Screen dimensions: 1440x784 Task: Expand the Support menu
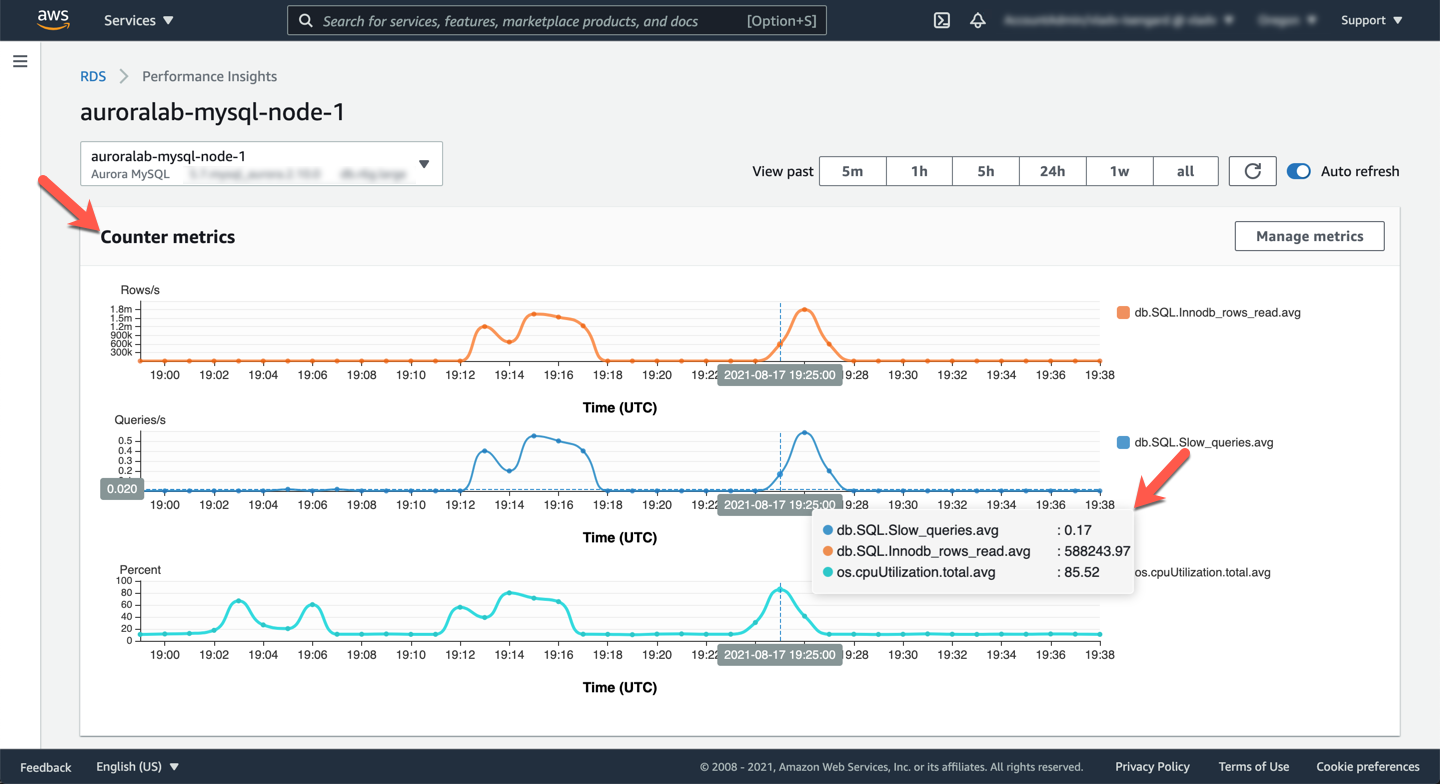1371,20
